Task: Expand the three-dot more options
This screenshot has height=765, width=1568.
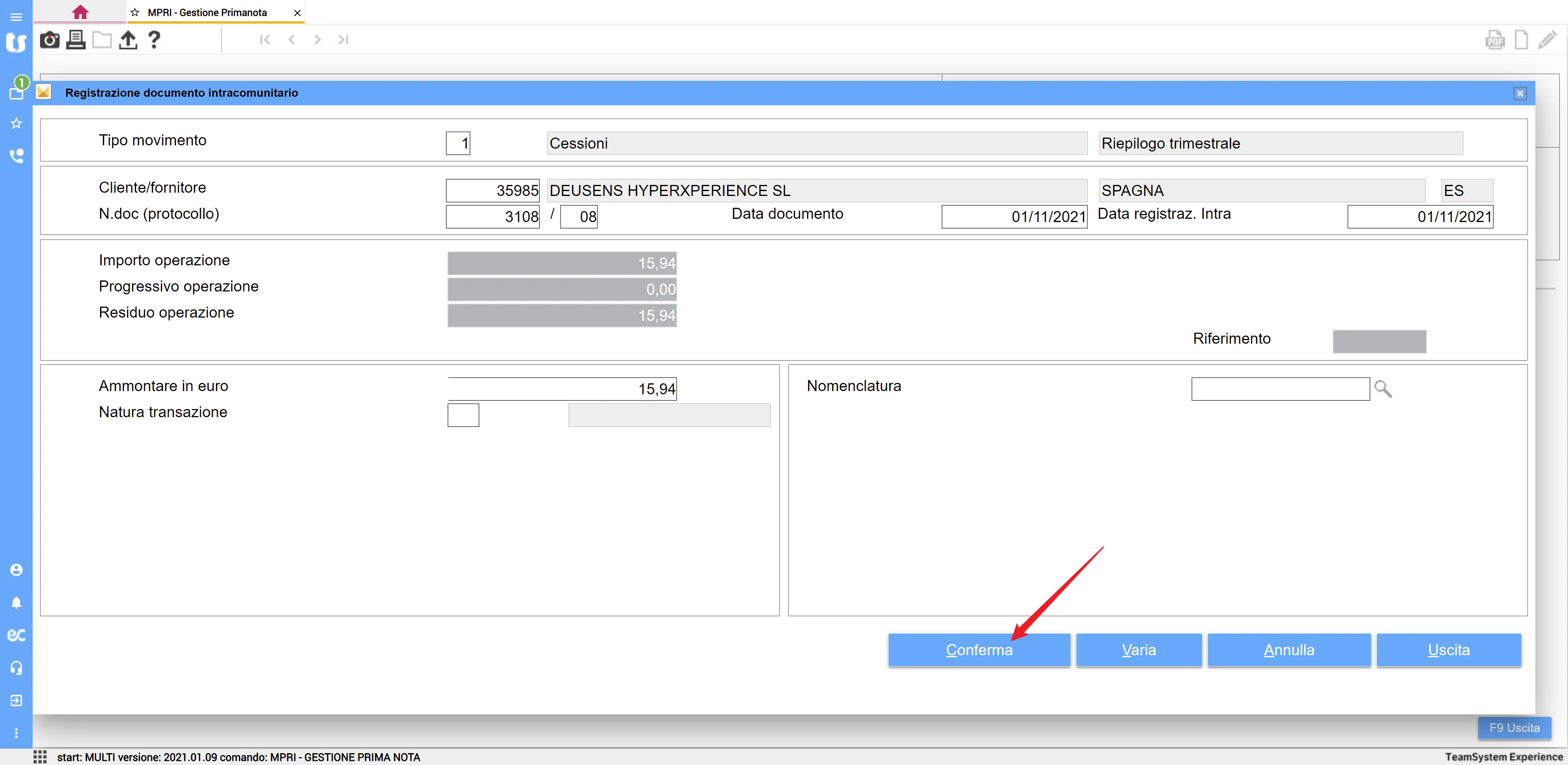Action: [x=16, y=733]
